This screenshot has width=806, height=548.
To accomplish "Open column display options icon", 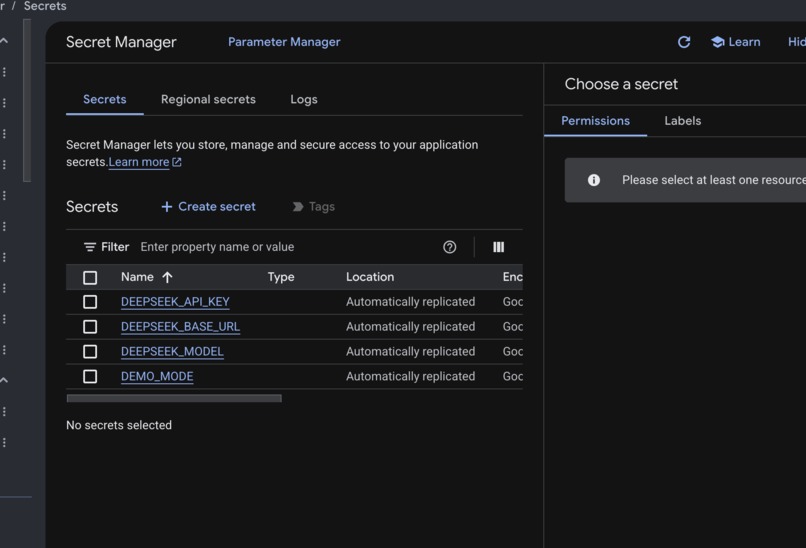I will pos(499,247).
